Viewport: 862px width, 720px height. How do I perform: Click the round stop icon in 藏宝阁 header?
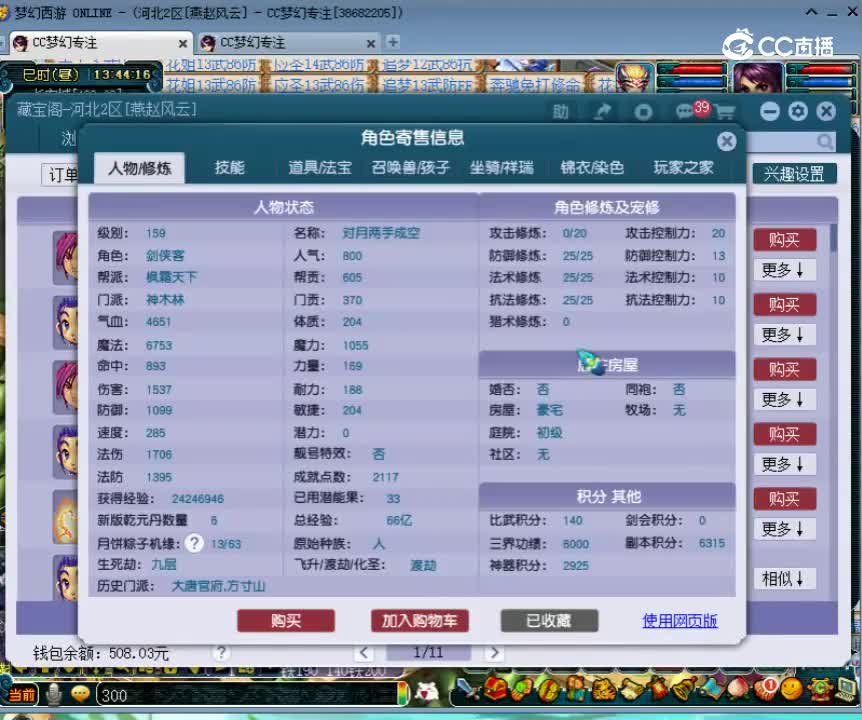pos(643,113)
